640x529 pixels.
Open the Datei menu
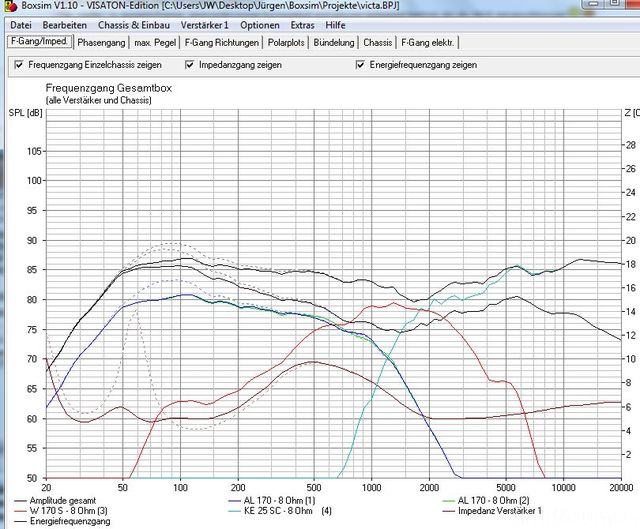coord(21,24)
